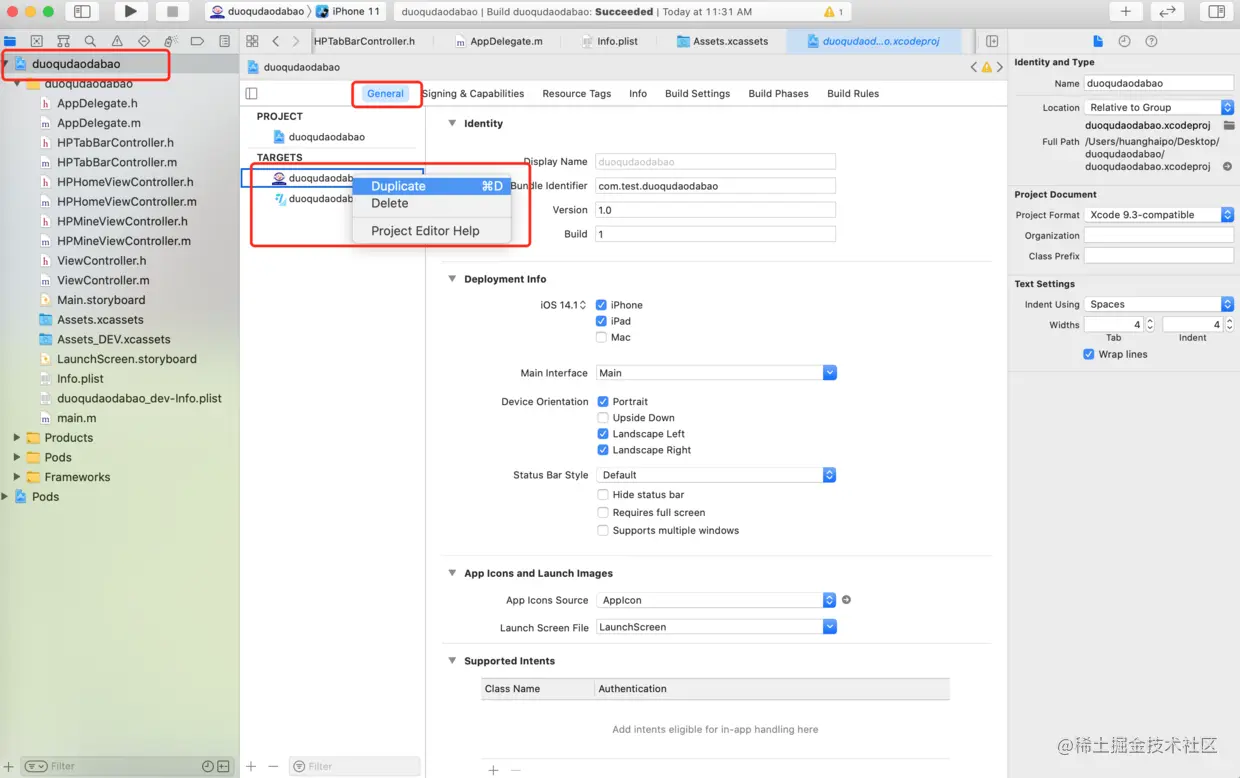Open the App Icons Source dropdown
The height and width of the screenshot is (778, 1240).
point(716,600)
